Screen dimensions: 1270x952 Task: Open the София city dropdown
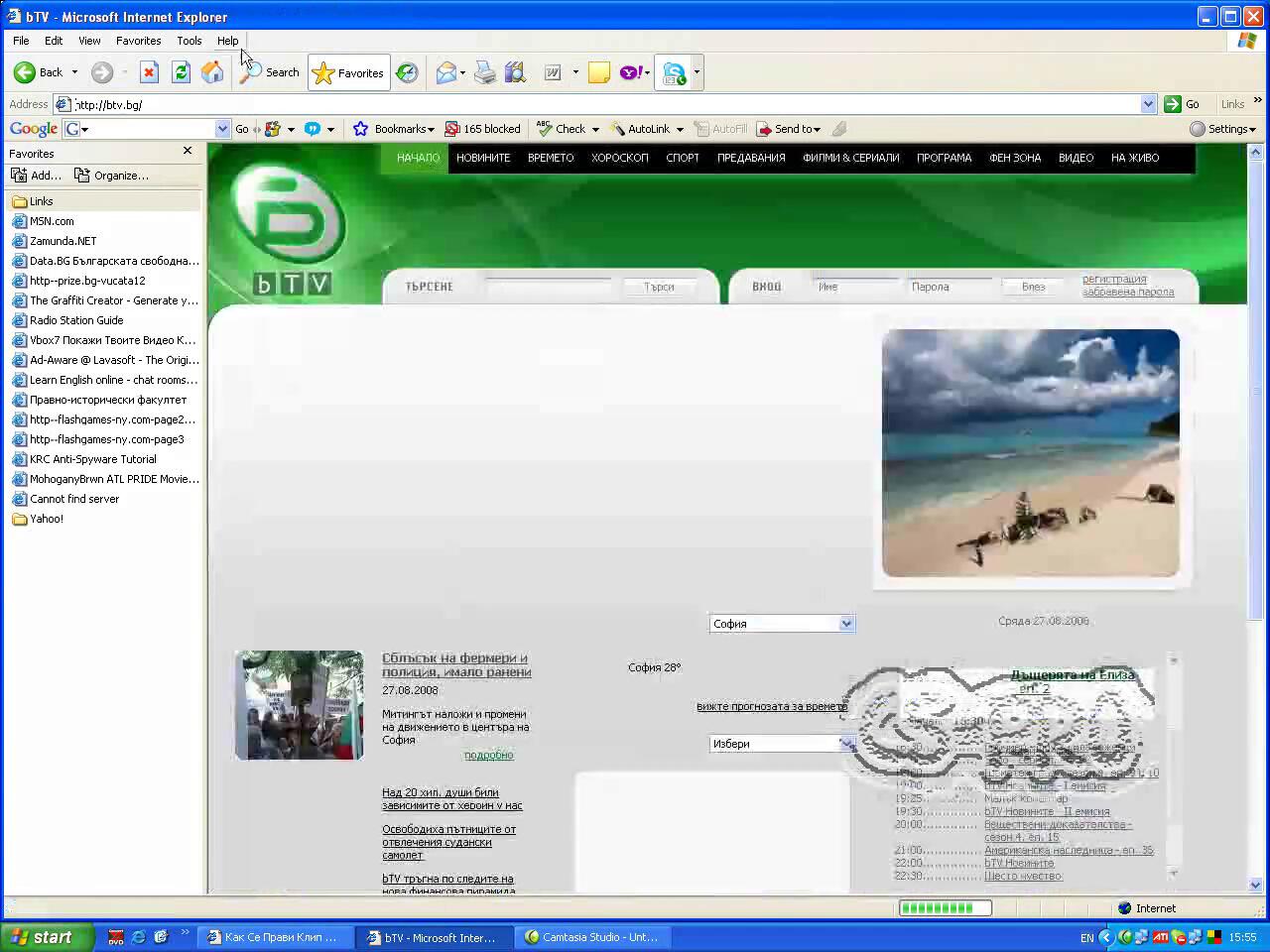pyautogui.click(x=782, y=624)
